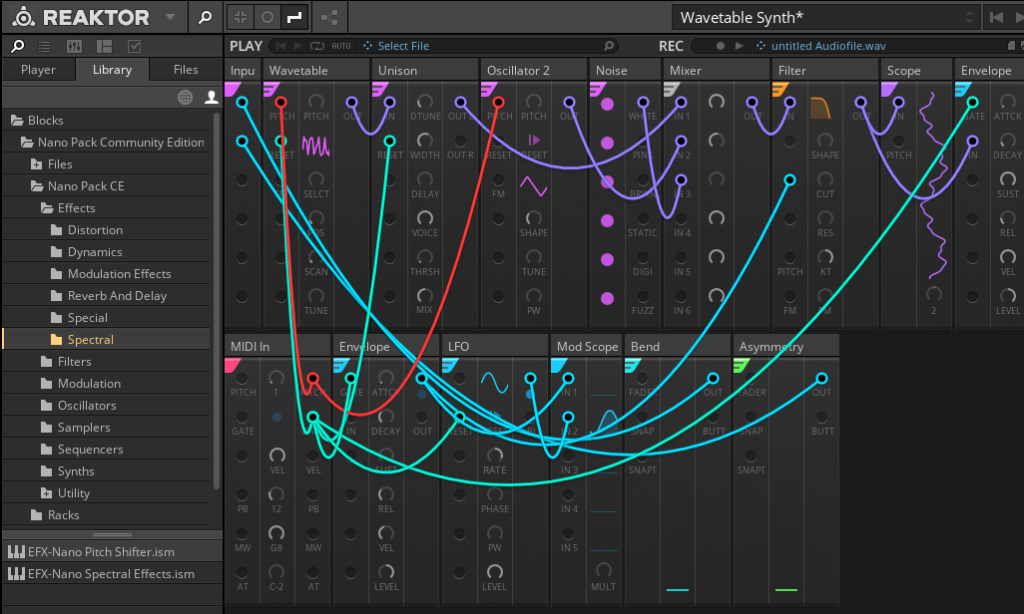Switch to the Player tab
Screen dimensions: 1024x614
(x=38, y=70)
